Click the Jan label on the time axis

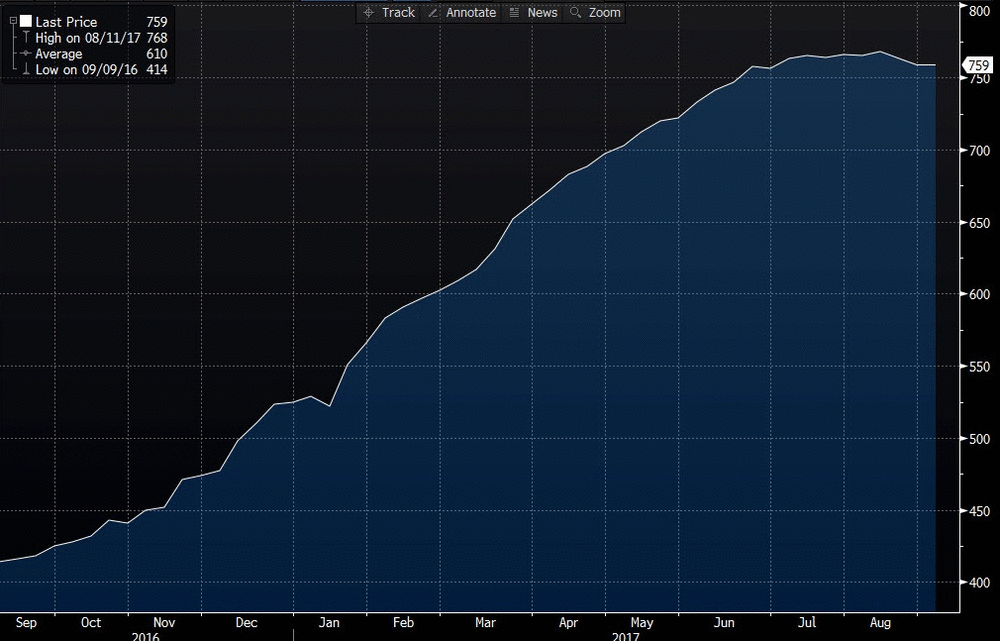coord(328,623)
